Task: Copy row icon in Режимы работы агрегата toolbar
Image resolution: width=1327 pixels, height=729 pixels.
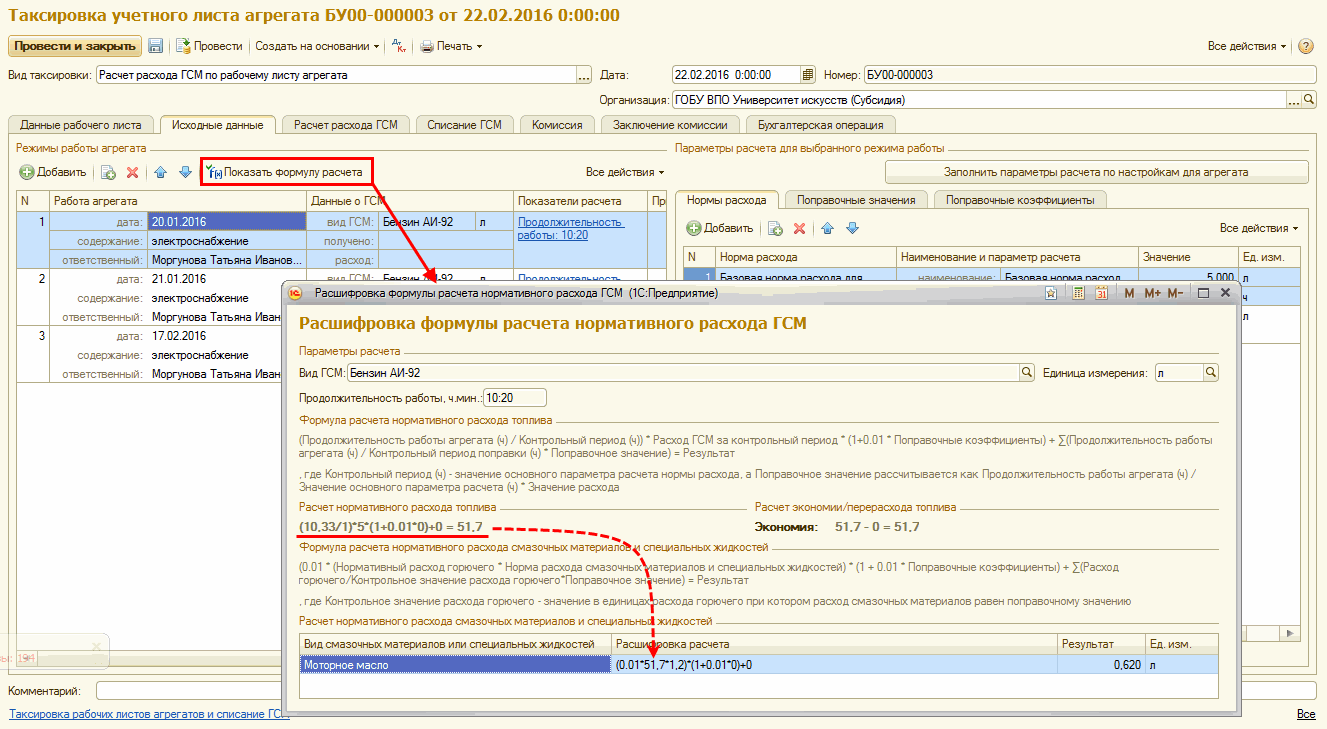Action: pyautogui.click(x=108, y=172)
